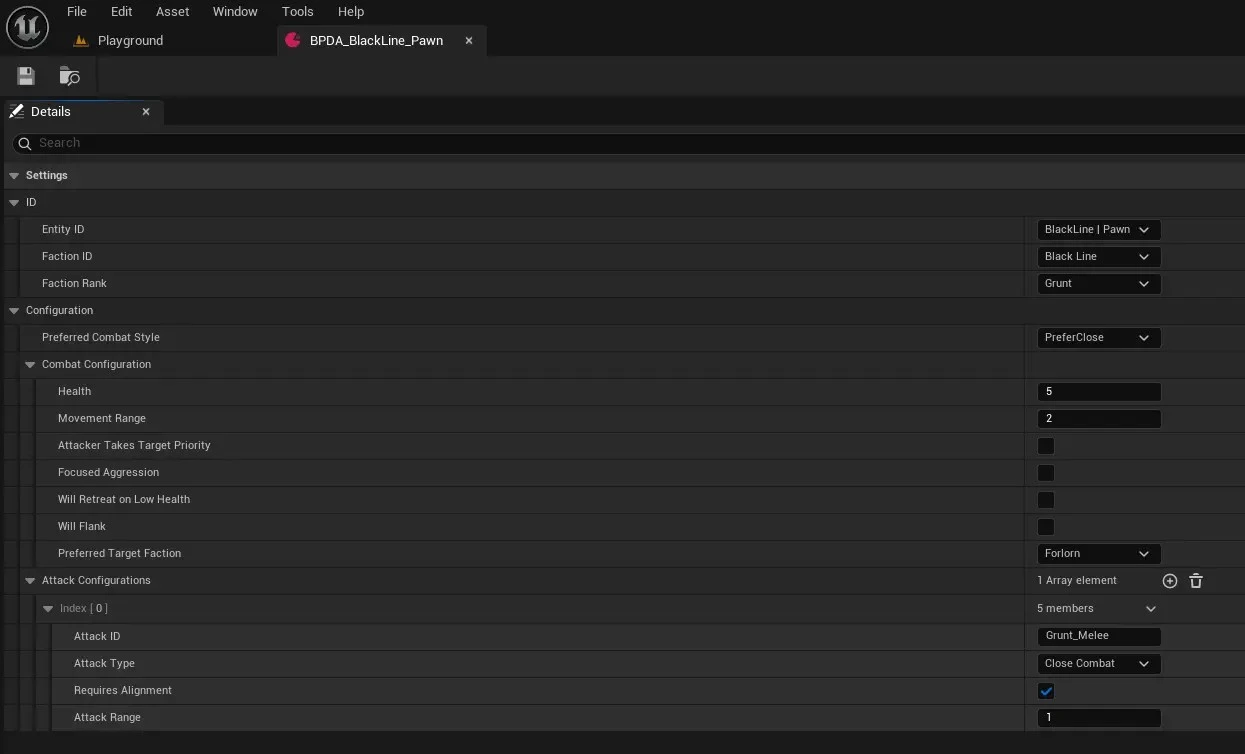Close the Details panel tab

pos(146,112)
